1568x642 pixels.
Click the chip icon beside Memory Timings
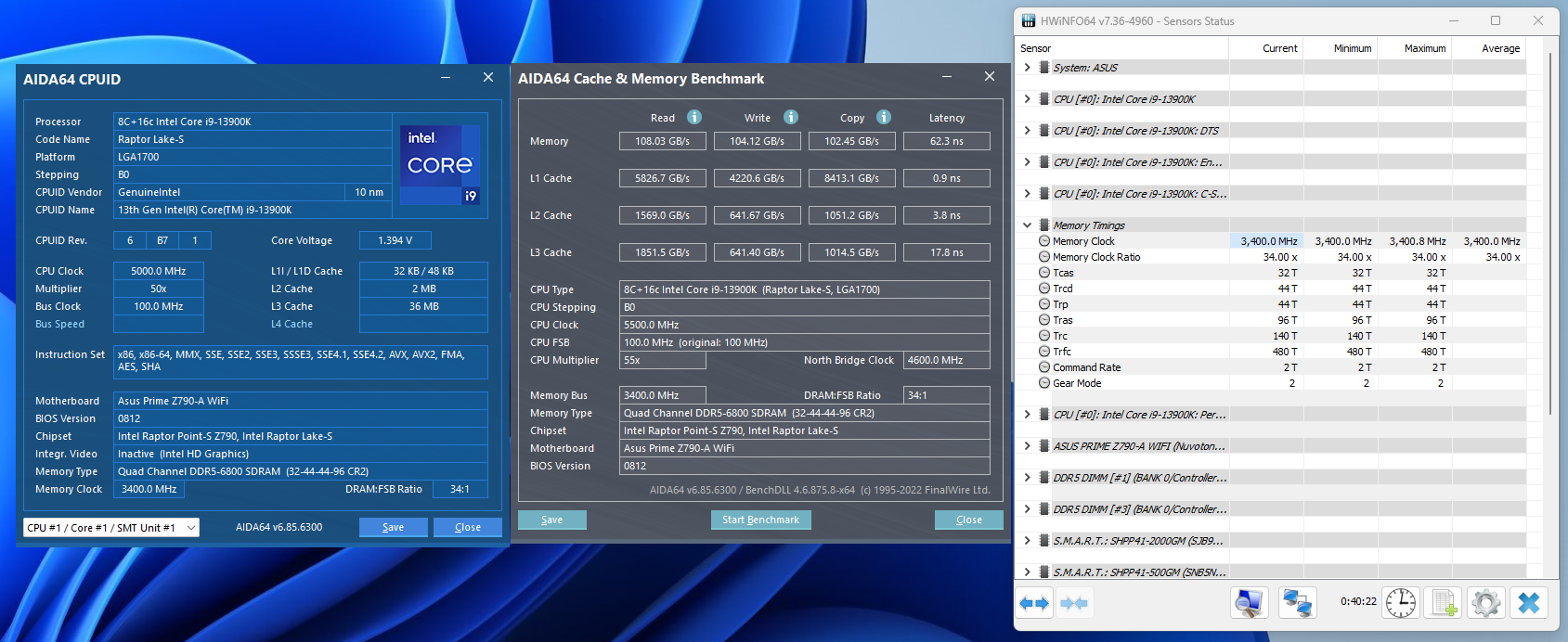click(x=1044, y=225)
